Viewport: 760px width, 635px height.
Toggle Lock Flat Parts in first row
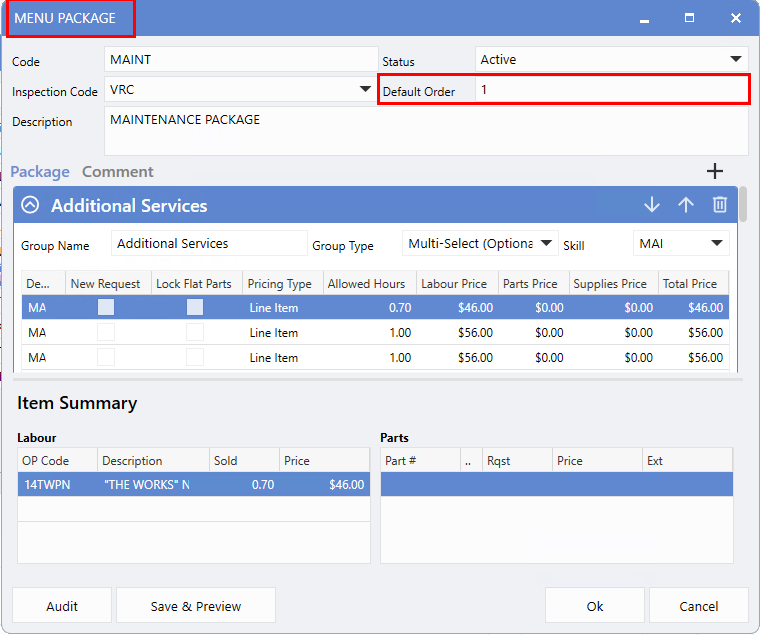pyautogui.click(x=195, y=308)
